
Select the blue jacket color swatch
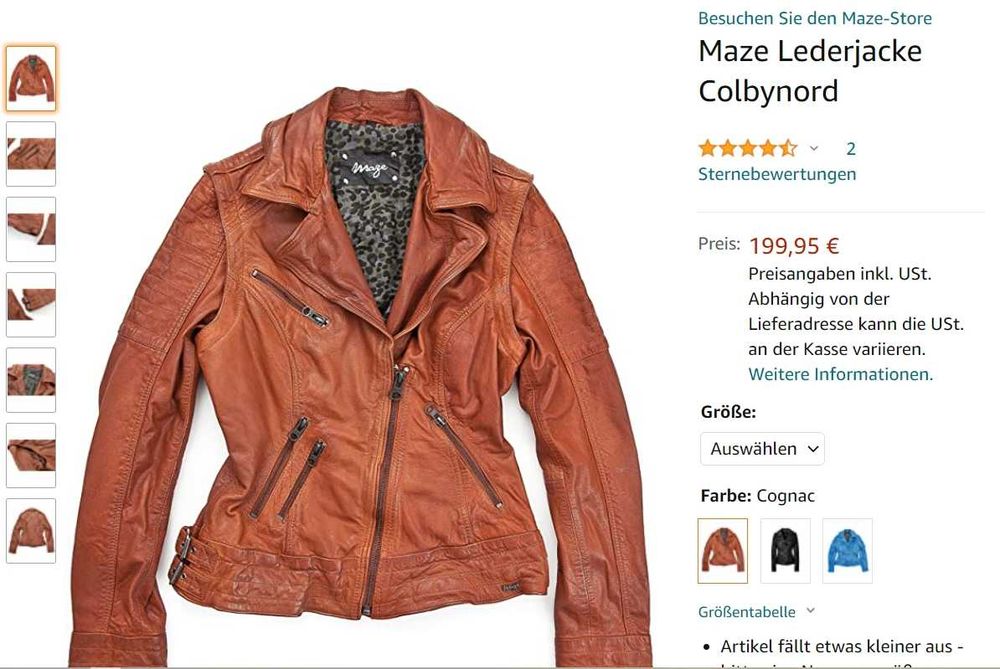pos(847,551)
